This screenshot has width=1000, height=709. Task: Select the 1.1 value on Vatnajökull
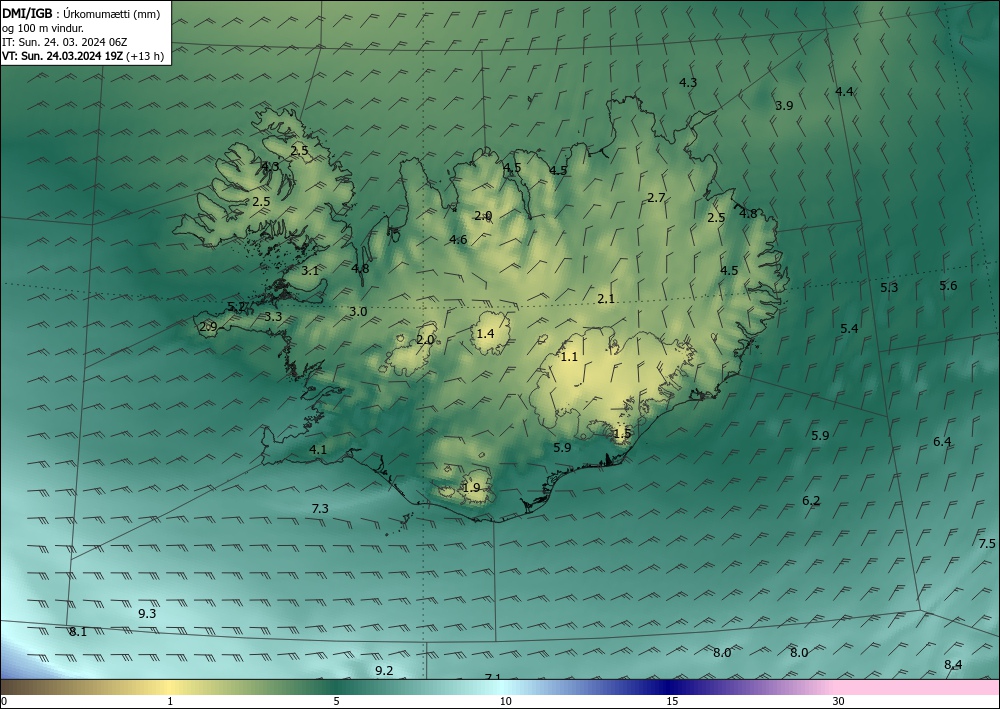569,357
